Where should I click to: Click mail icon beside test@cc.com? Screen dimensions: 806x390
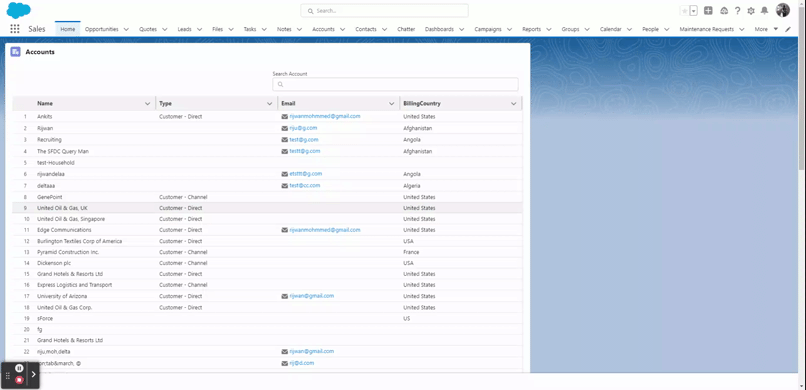[x=284, y=185]
